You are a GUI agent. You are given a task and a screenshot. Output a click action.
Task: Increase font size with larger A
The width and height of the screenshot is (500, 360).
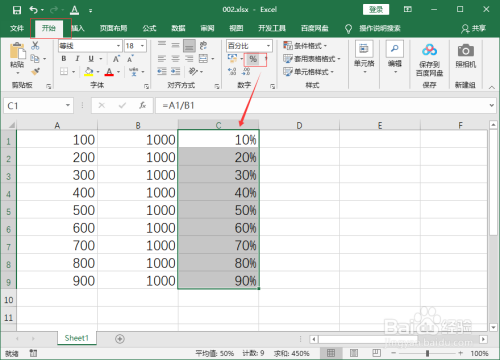point(116,59)
